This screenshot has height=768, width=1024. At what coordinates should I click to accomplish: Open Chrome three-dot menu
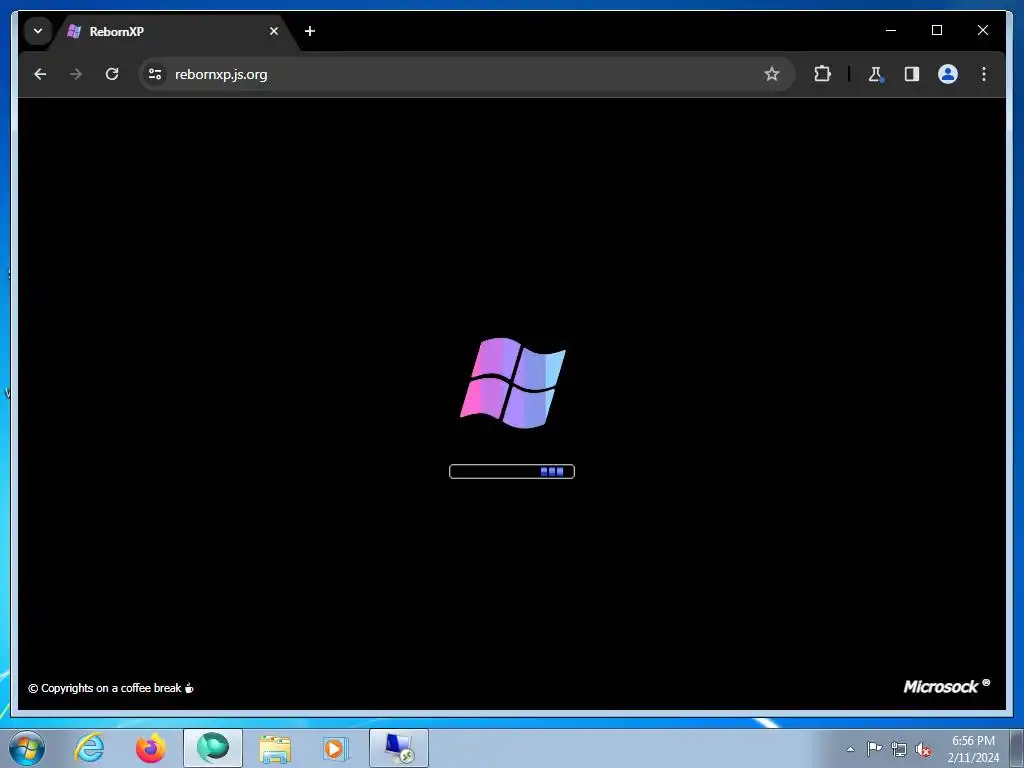984,74
